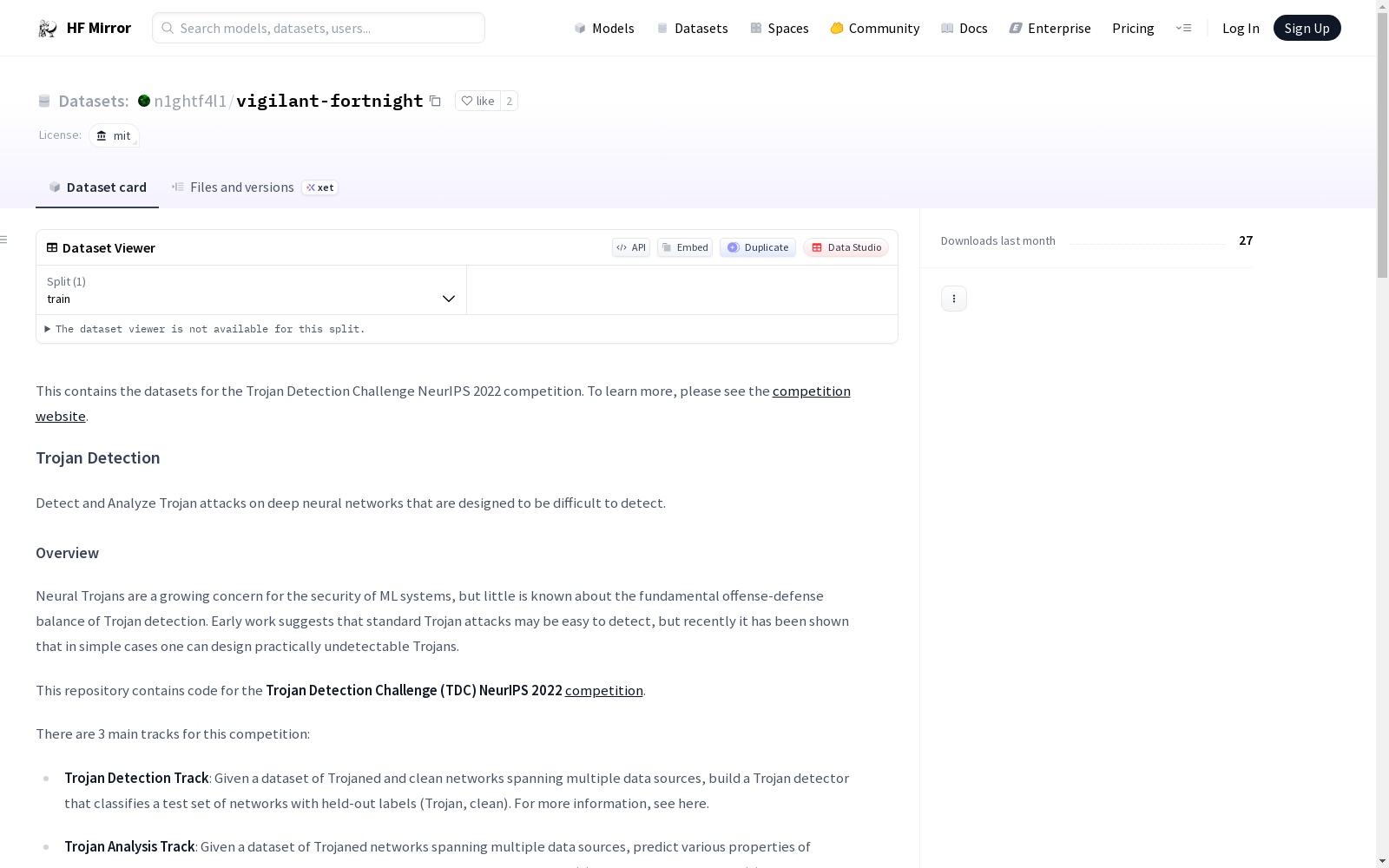Viewport: 1389px width, 868px height.
Task: Like the dataset with the heart button
Action: pyautogui.click(x=477, y=101)
